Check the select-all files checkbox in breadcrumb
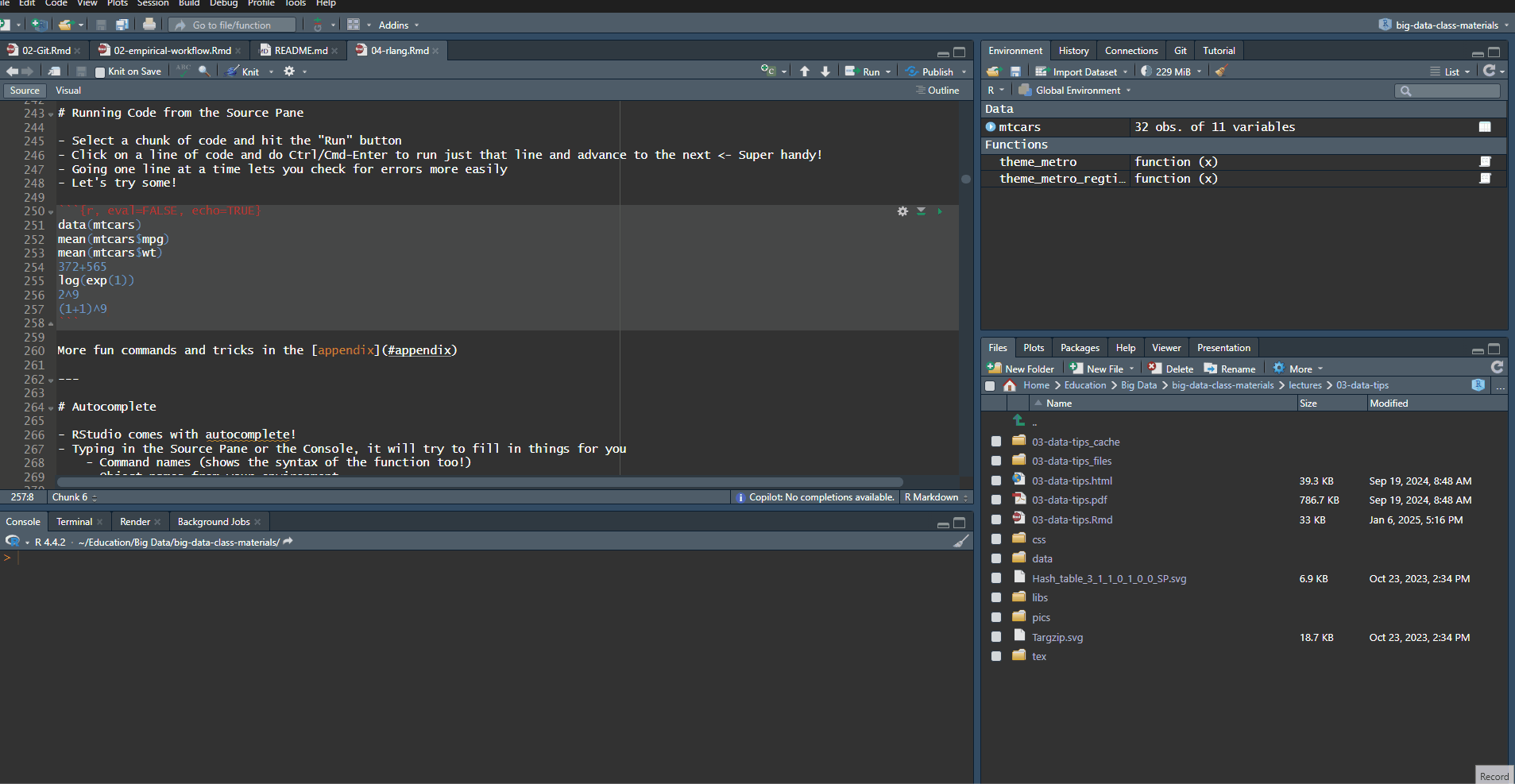 point(990,386)
